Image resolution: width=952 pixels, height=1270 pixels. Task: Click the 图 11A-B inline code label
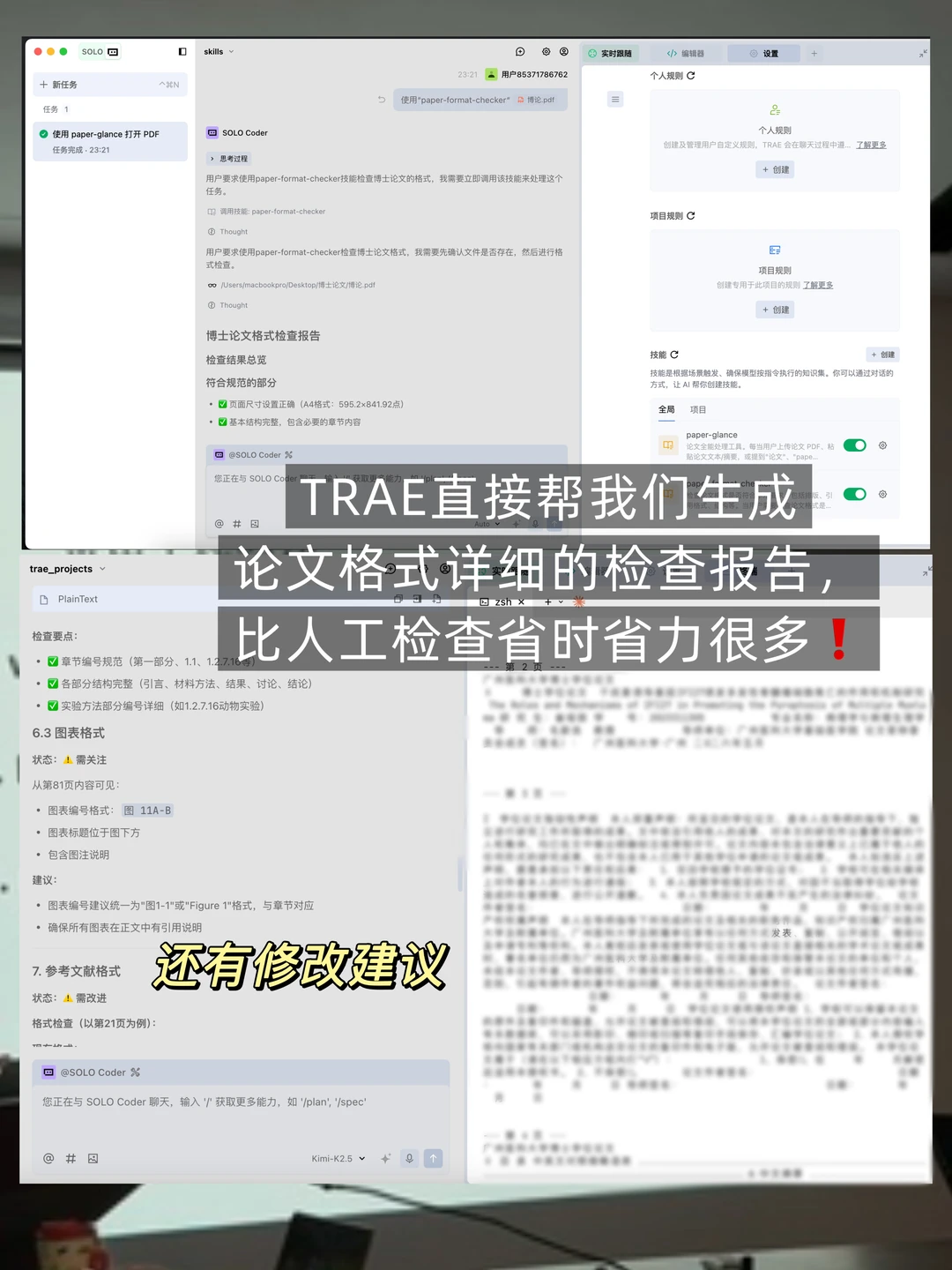pos(148,811)
